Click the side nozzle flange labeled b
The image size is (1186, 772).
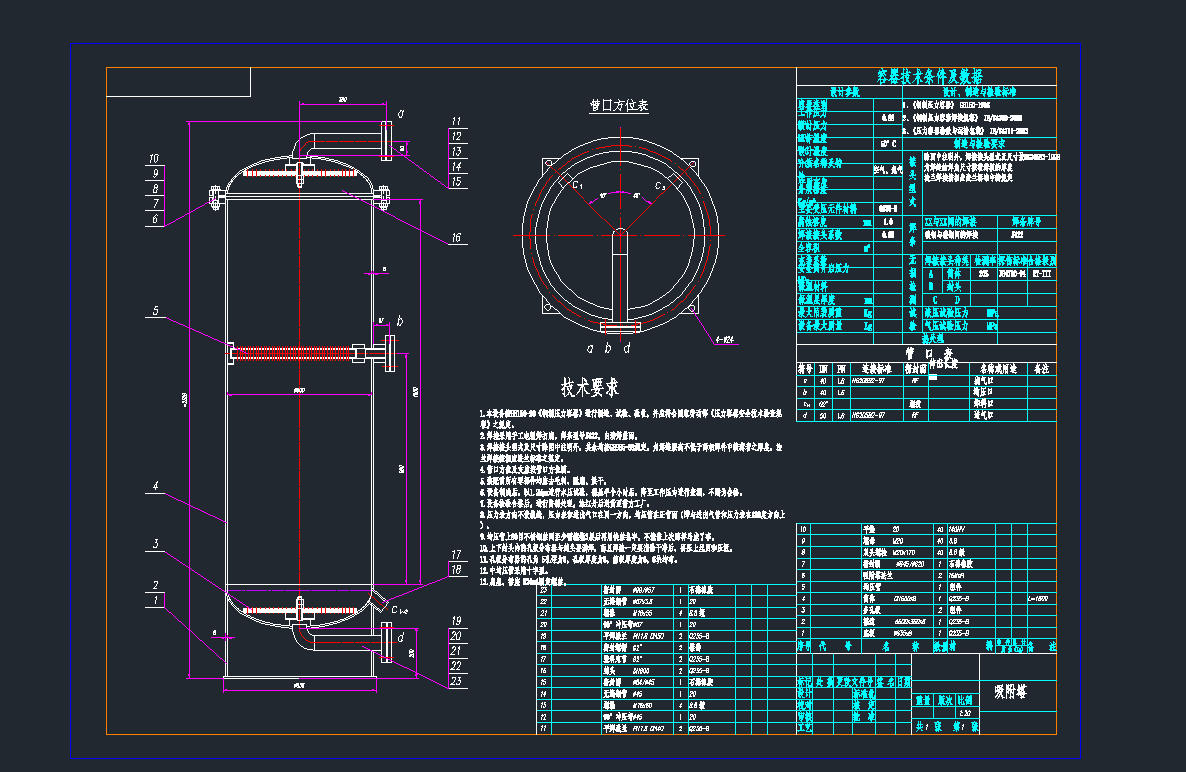pyautogui.click(x=387, y=354)
